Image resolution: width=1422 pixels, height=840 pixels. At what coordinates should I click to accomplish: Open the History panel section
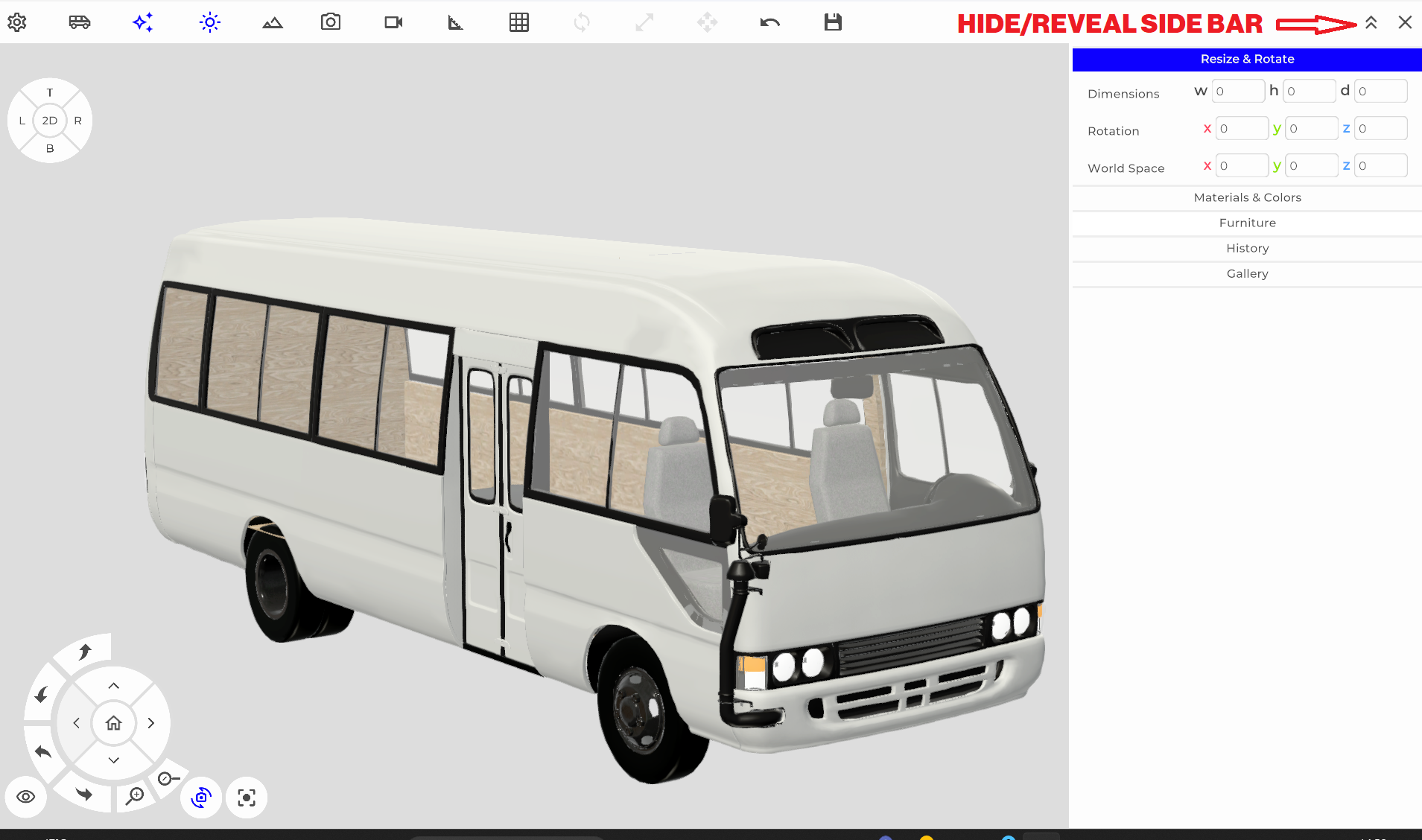pos(1247,248)
